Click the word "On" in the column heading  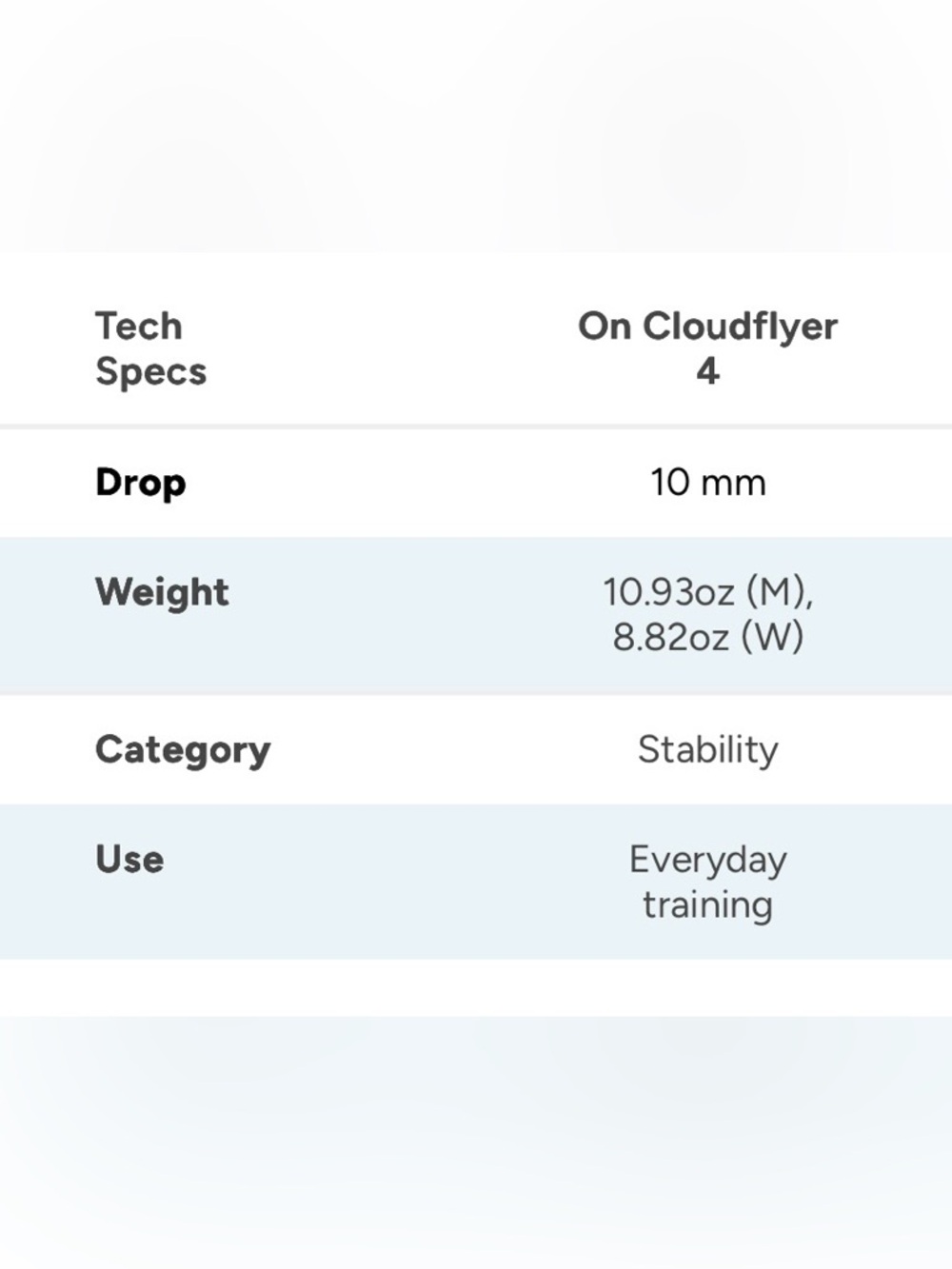pos(605,327)
